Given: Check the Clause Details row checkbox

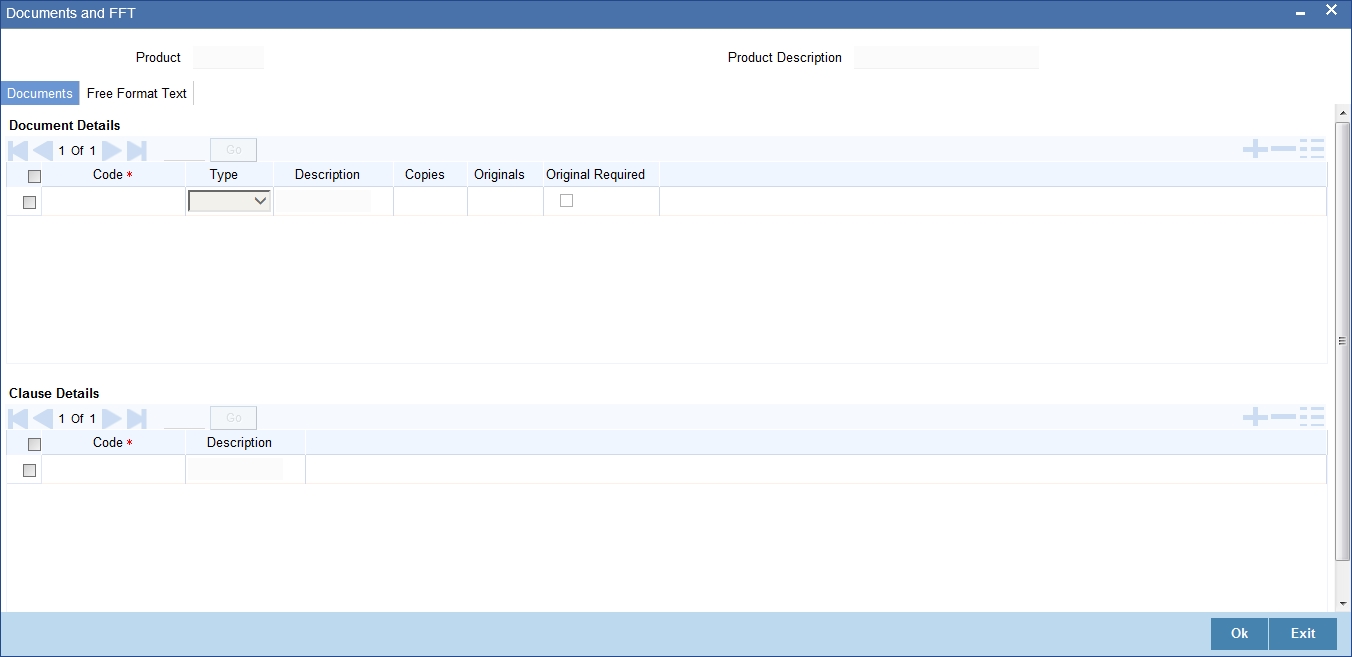Looking at the screenshot, I should tap(29, 470).
